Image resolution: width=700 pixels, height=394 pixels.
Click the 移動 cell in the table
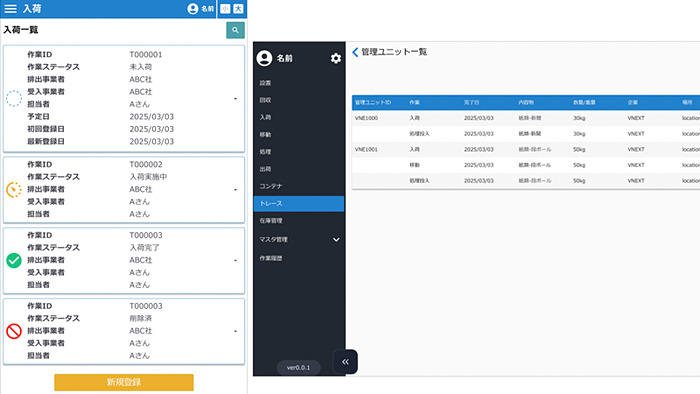pos(414,165)
